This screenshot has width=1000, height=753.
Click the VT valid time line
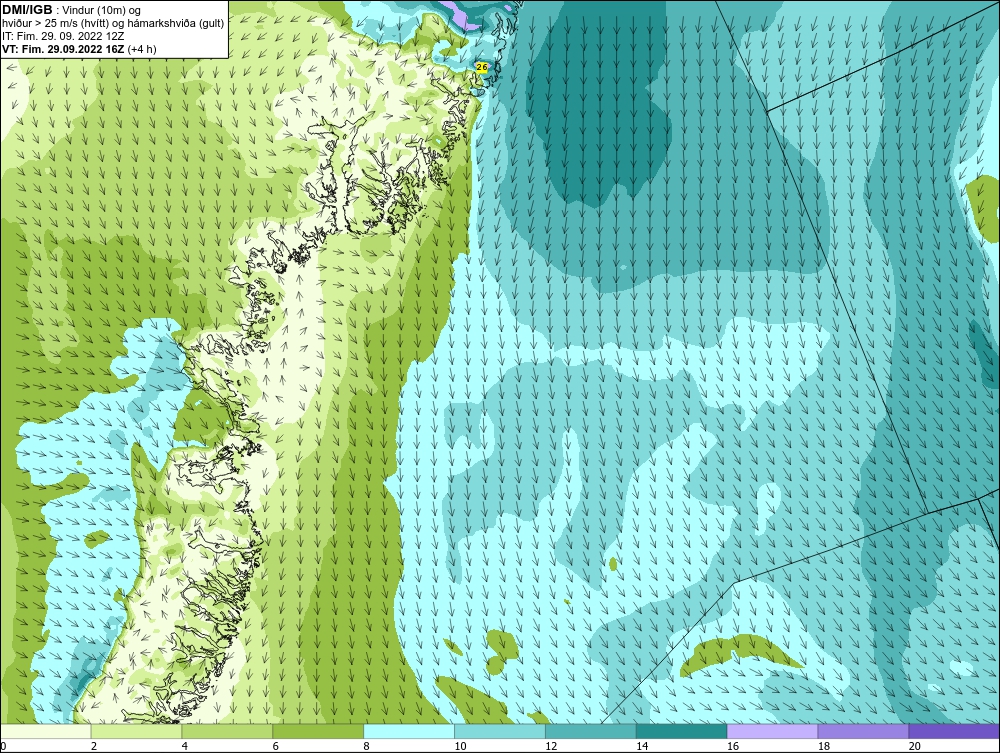click(79, 49)
